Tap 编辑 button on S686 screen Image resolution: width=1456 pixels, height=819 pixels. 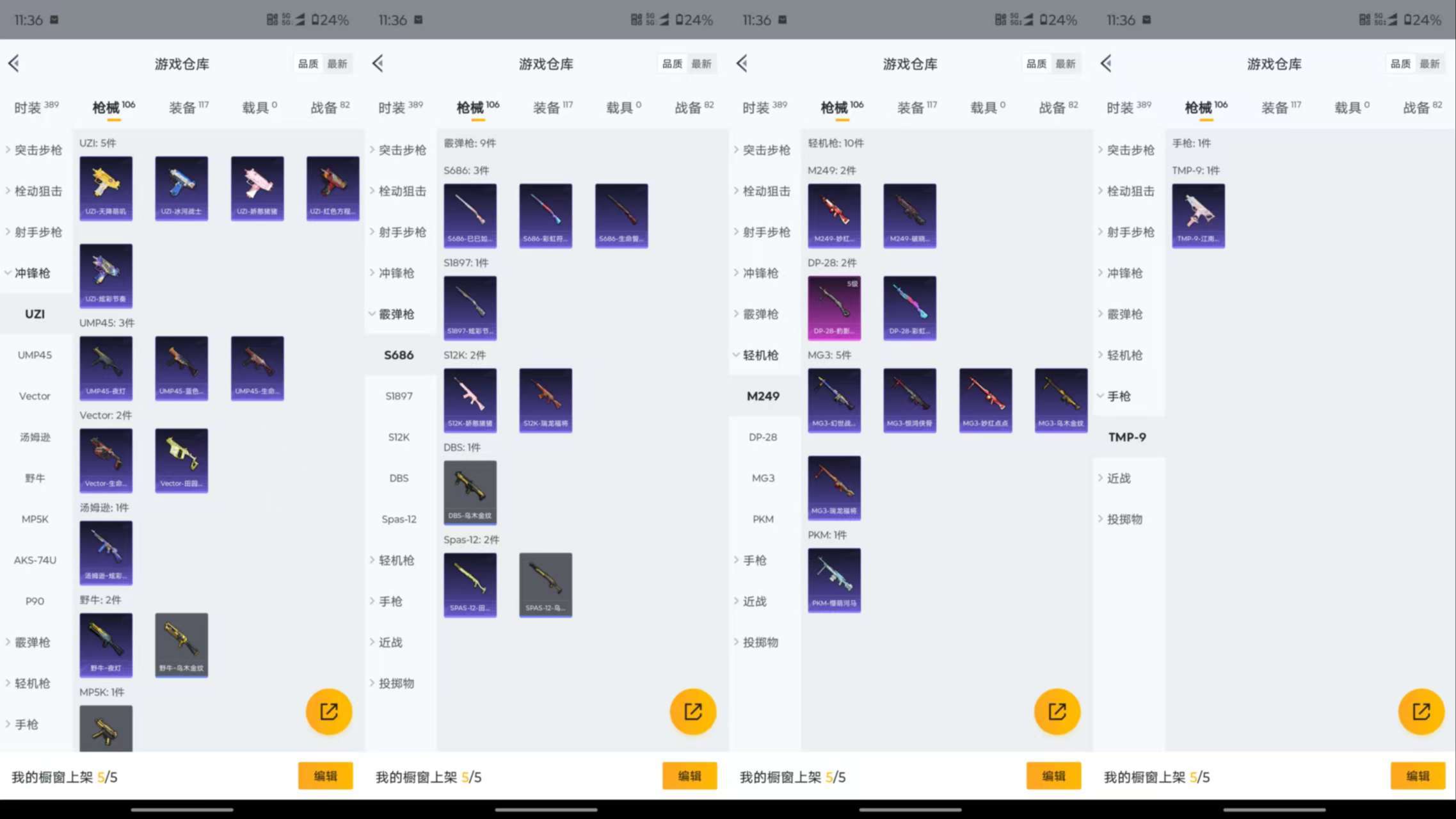click(x=689, y=776)
